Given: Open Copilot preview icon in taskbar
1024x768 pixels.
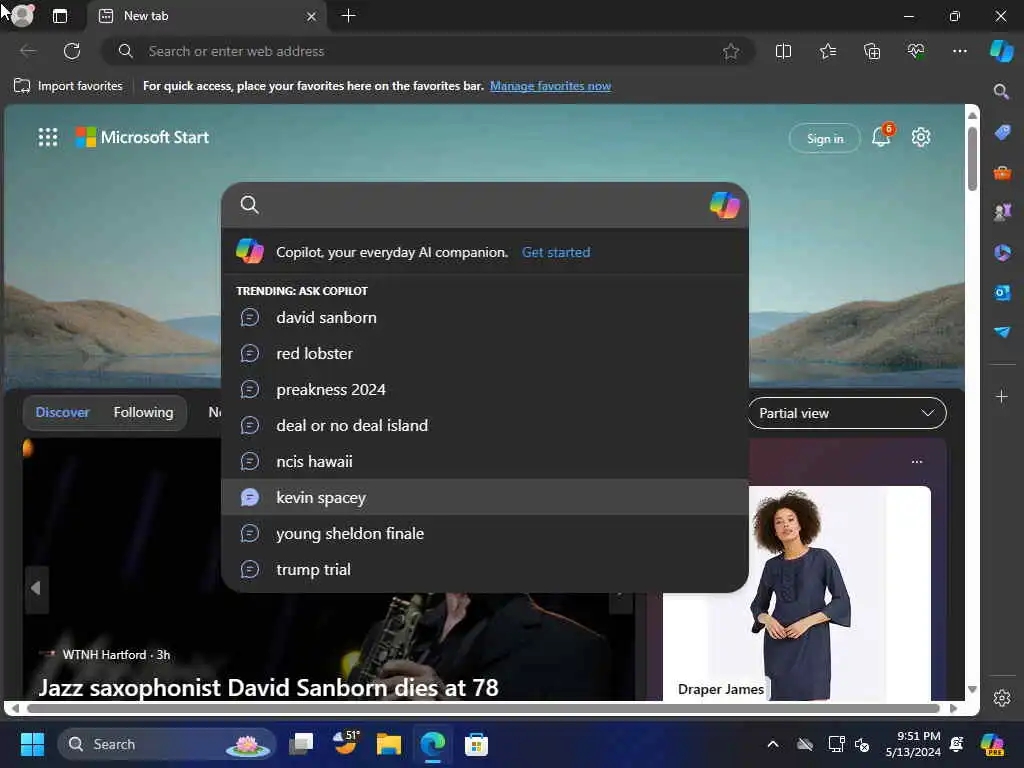Looking at the screenshot, I should point(993,744).
